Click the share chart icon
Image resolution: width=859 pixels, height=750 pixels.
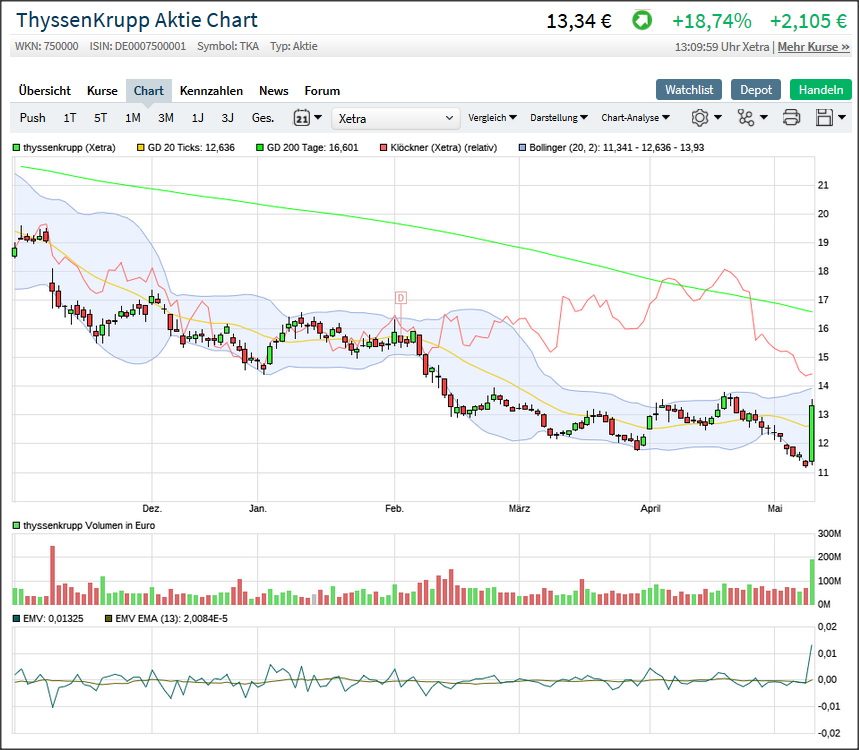pyautogui.click(x=746, y=118)
